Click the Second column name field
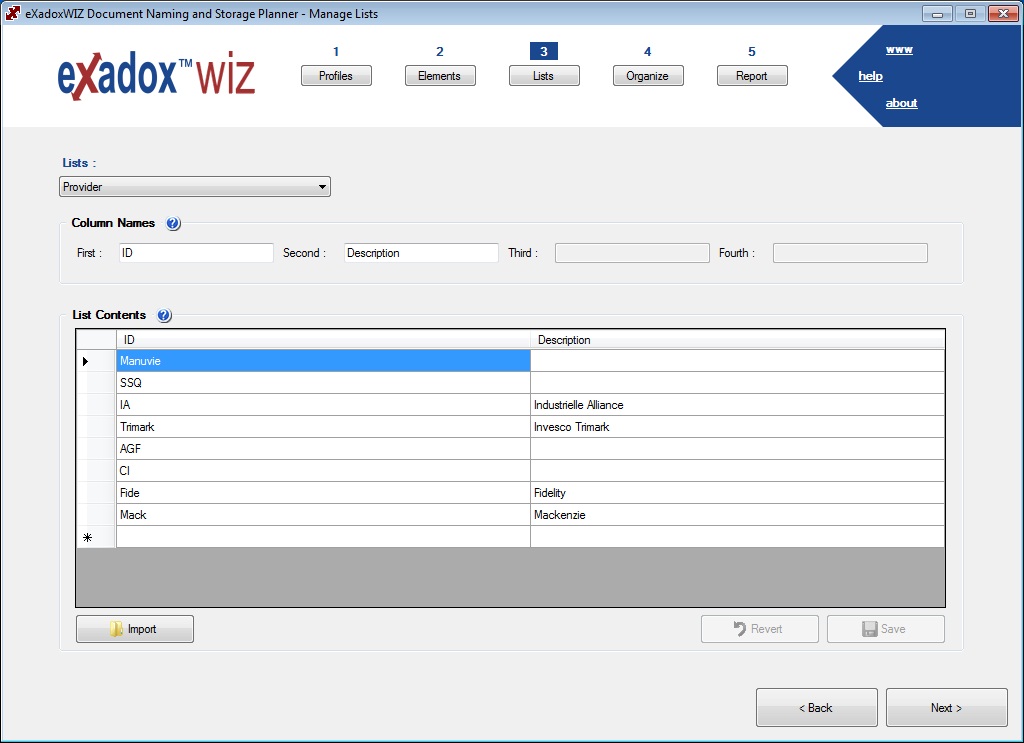This screenshot has width=1024, height=743. pyautogui.click(x=421, y=254)
